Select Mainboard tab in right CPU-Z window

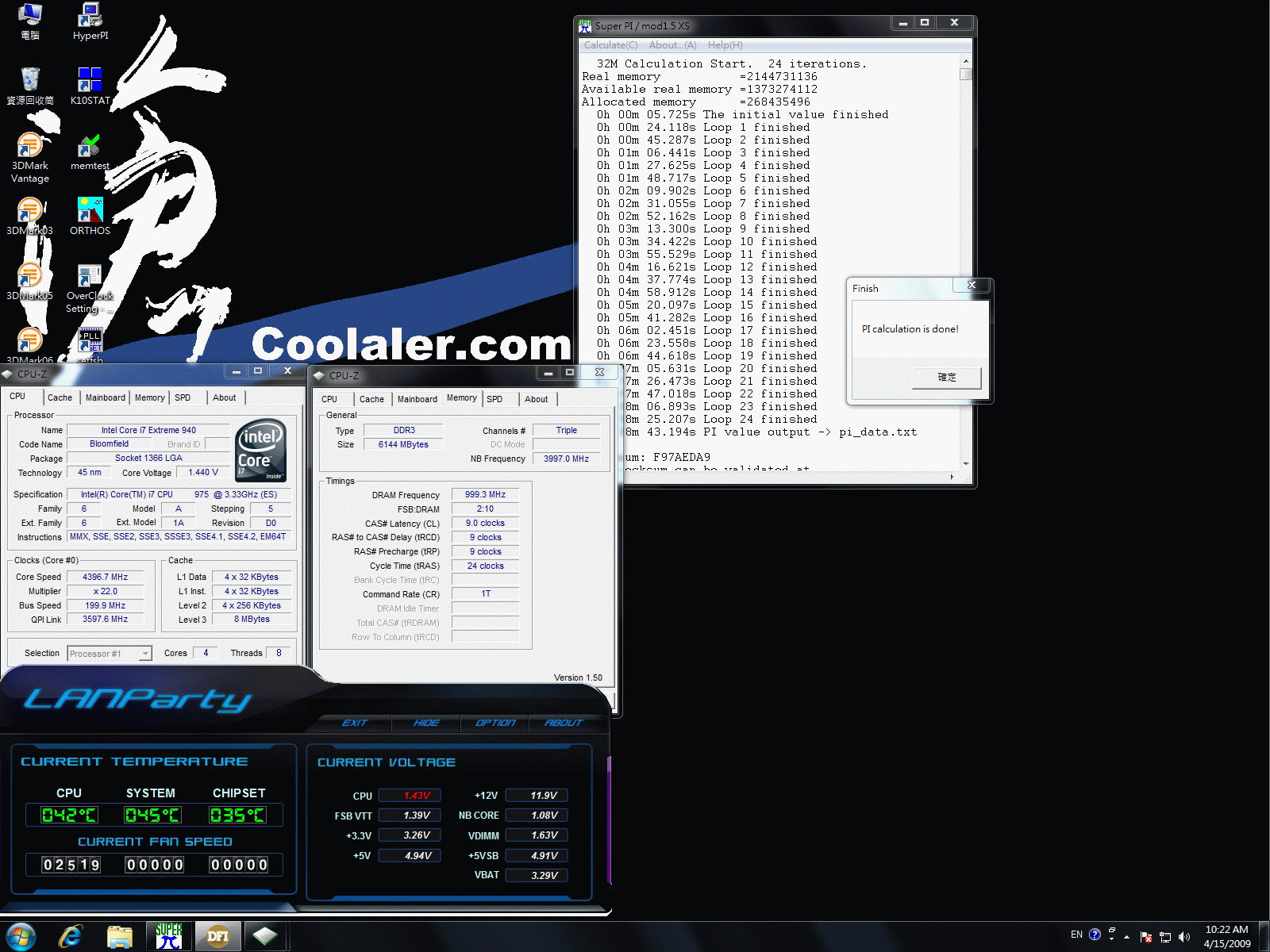point(418,399)
